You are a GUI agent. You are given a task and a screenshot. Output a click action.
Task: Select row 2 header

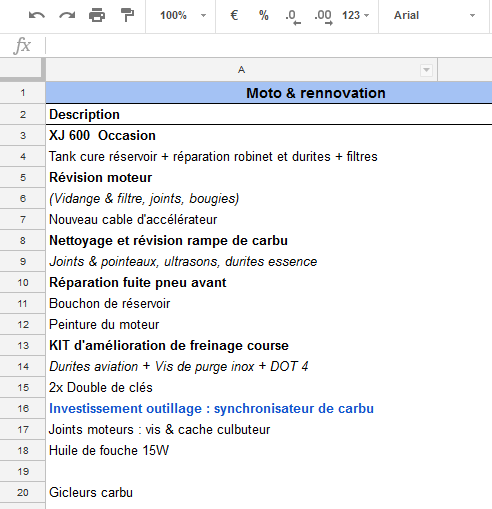[22, 114]
